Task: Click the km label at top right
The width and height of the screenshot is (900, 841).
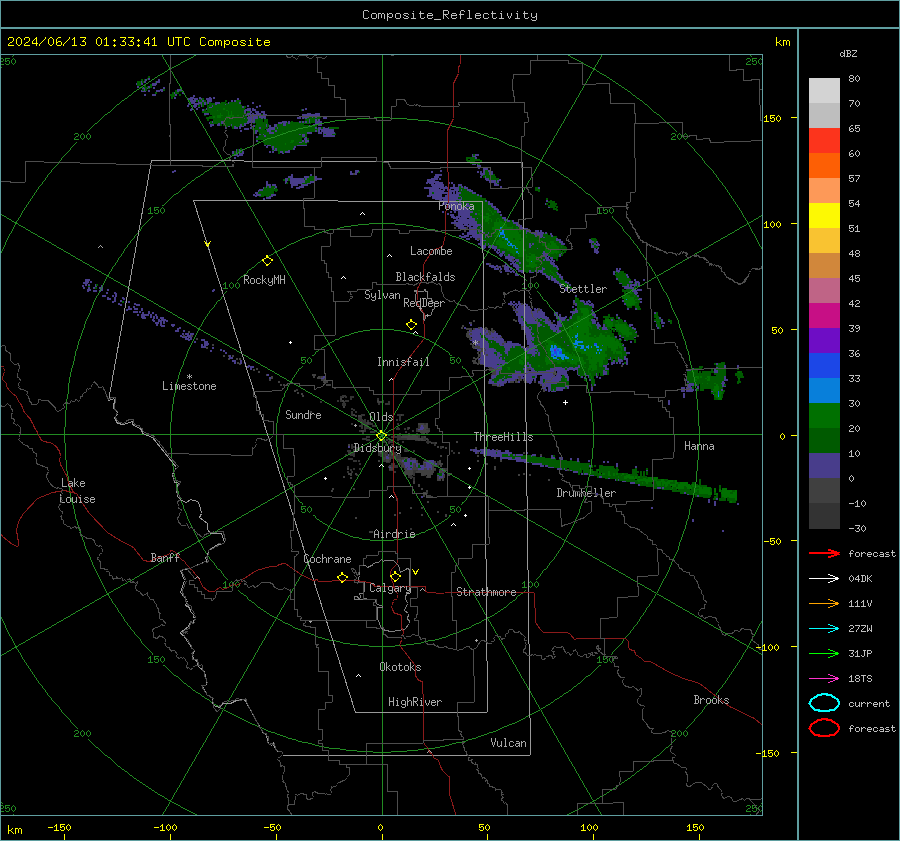Action: 782,42
